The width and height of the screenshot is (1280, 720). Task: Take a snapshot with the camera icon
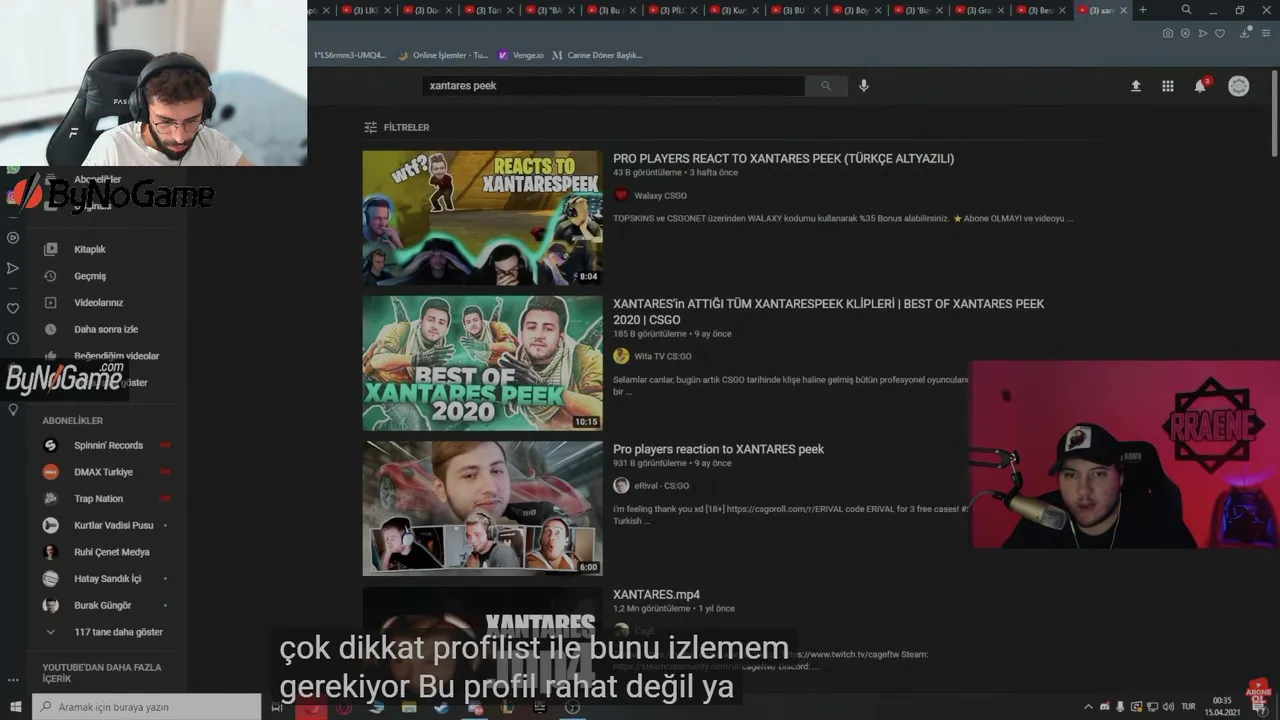[x=1168, y=33]
